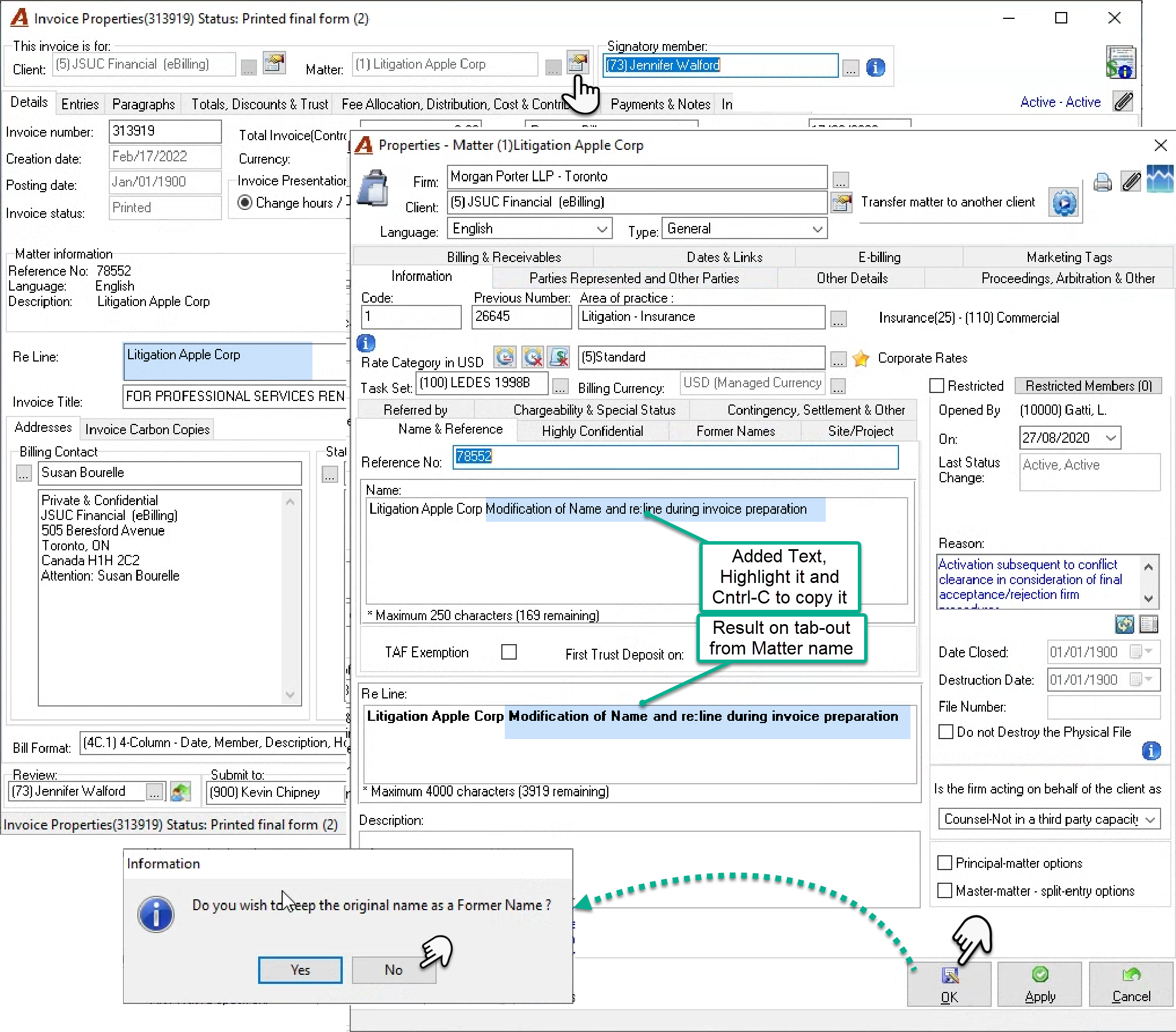Open the chart graph icon in Matter Properties
The image size is (1176, 1032).
click(x=1160, y=179)
